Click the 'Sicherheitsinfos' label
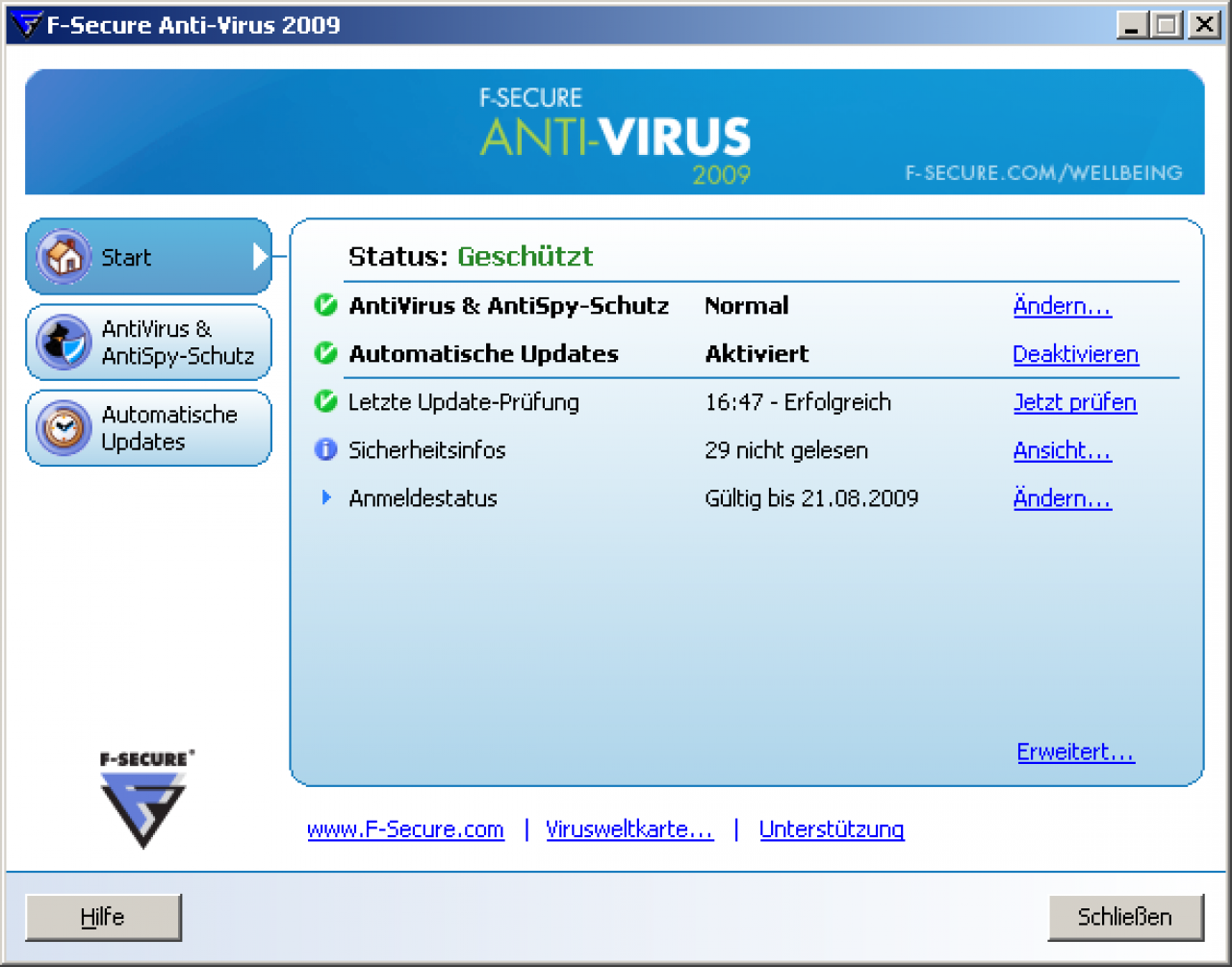 pyautogui.click(x=426, y=450)
